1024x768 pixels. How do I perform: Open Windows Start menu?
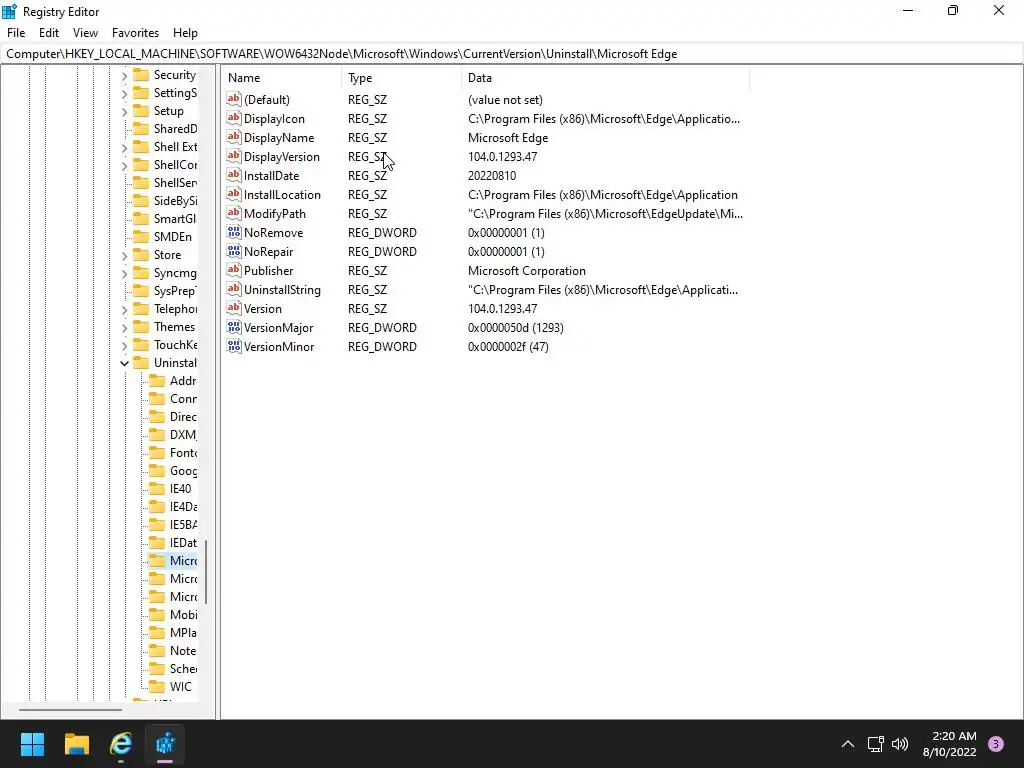point(32,744)
